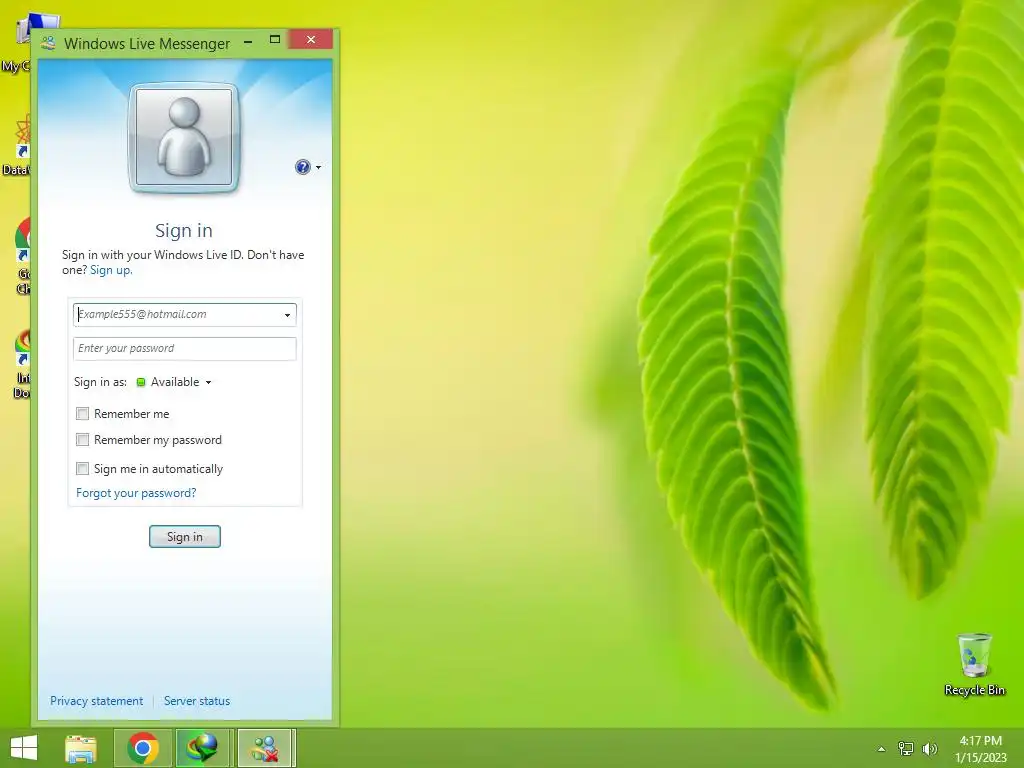Click the Sign up link
Image resolution: width=1024 pixels, height=768 pixels.
(111, 270)
